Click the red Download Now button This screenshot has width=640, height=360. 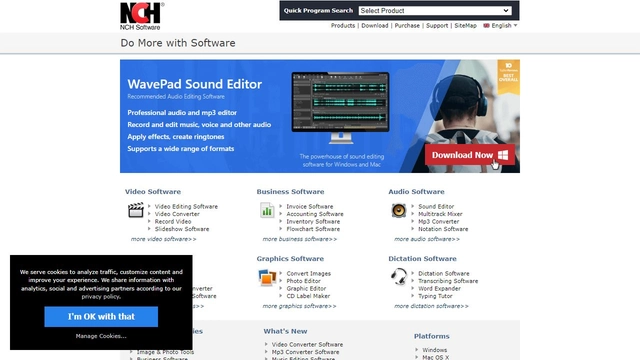point(470,155)
